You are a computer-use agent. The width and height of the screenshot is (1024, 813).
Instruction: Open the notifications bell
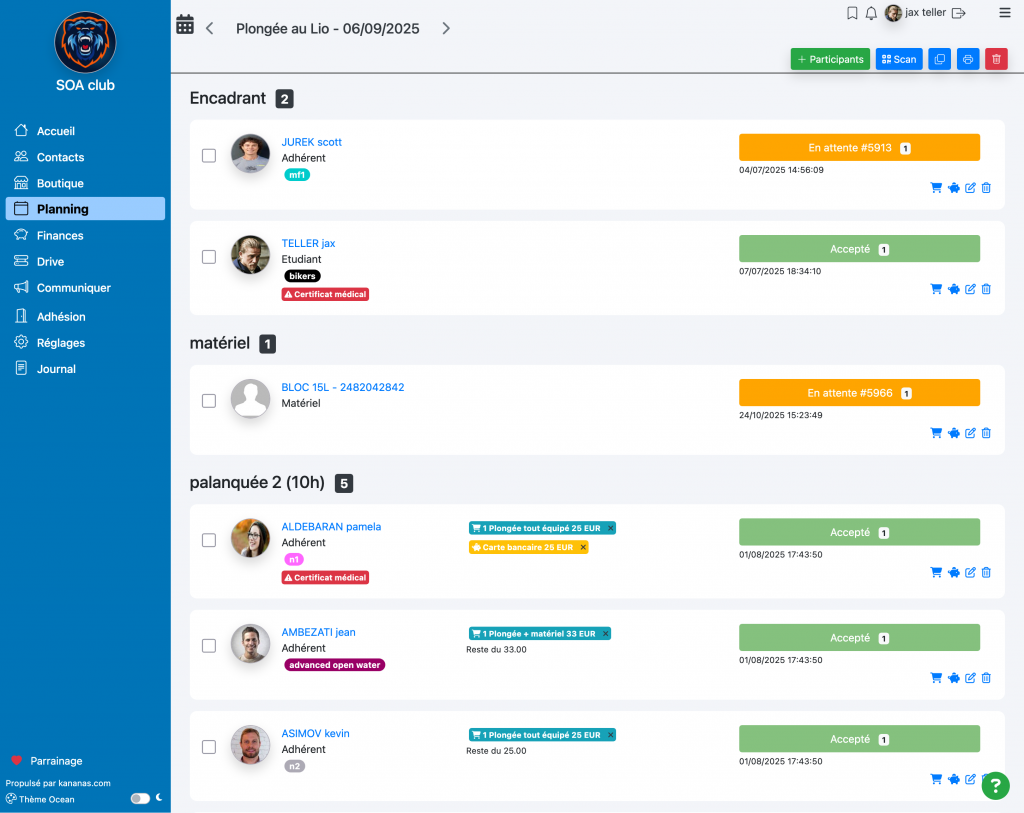click(x=871, y=13)
